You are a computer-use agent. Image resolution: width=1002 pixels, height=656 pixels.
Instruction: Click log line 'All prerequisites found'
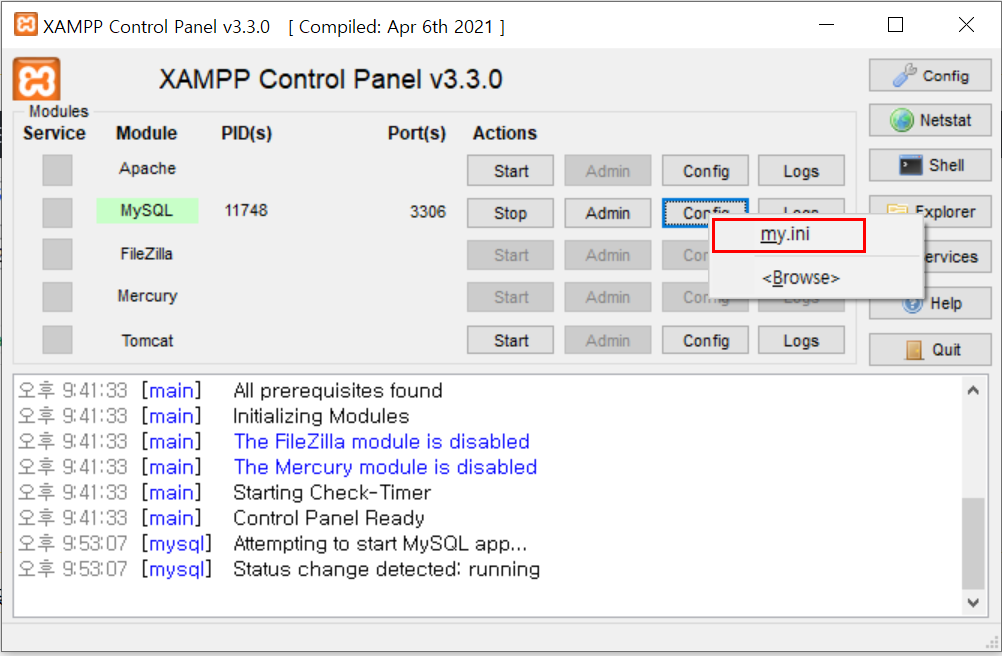coord(337,390)
